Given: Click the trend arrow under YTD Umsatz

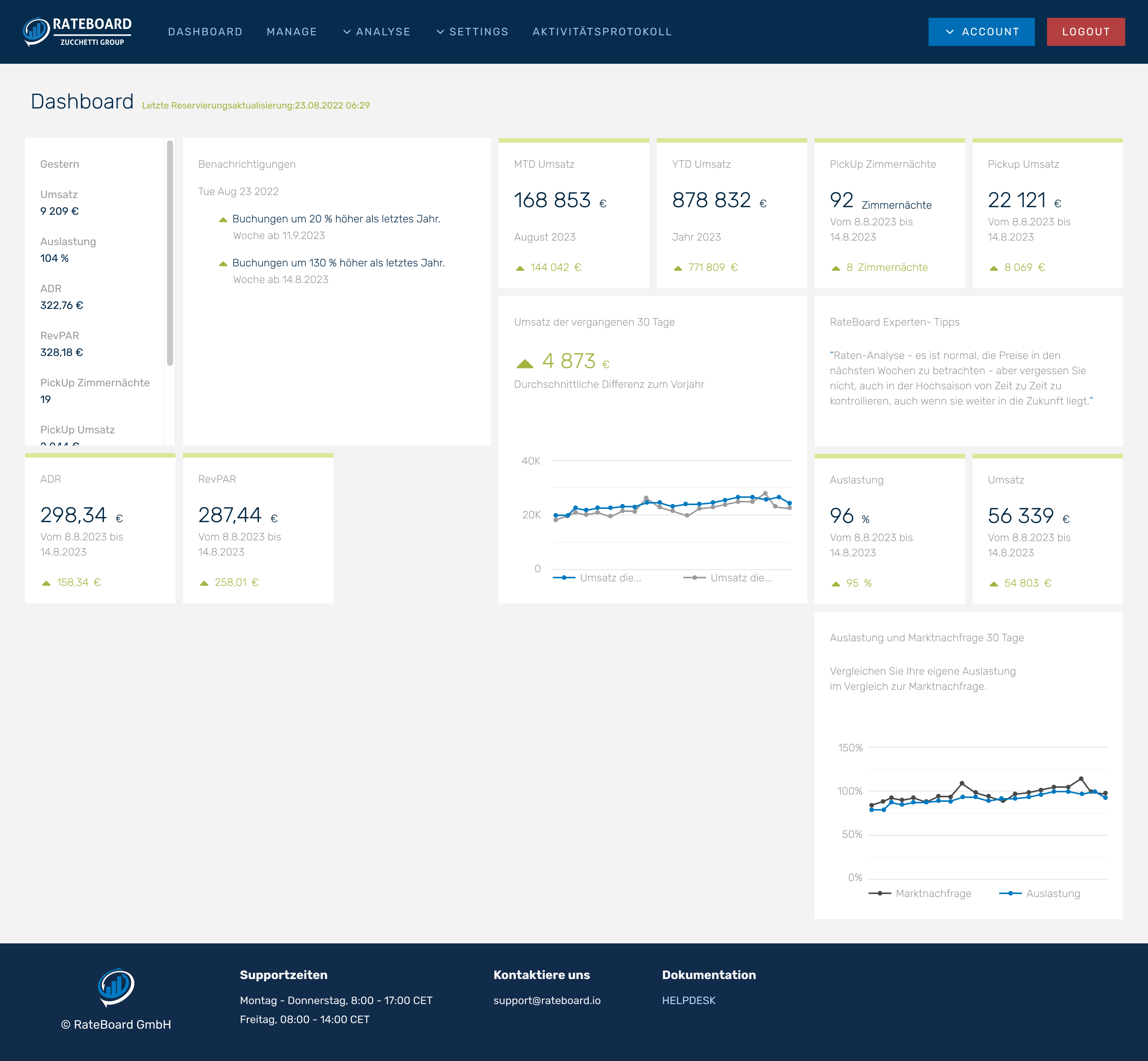Looking at the screenshot, I should point(678,268).
